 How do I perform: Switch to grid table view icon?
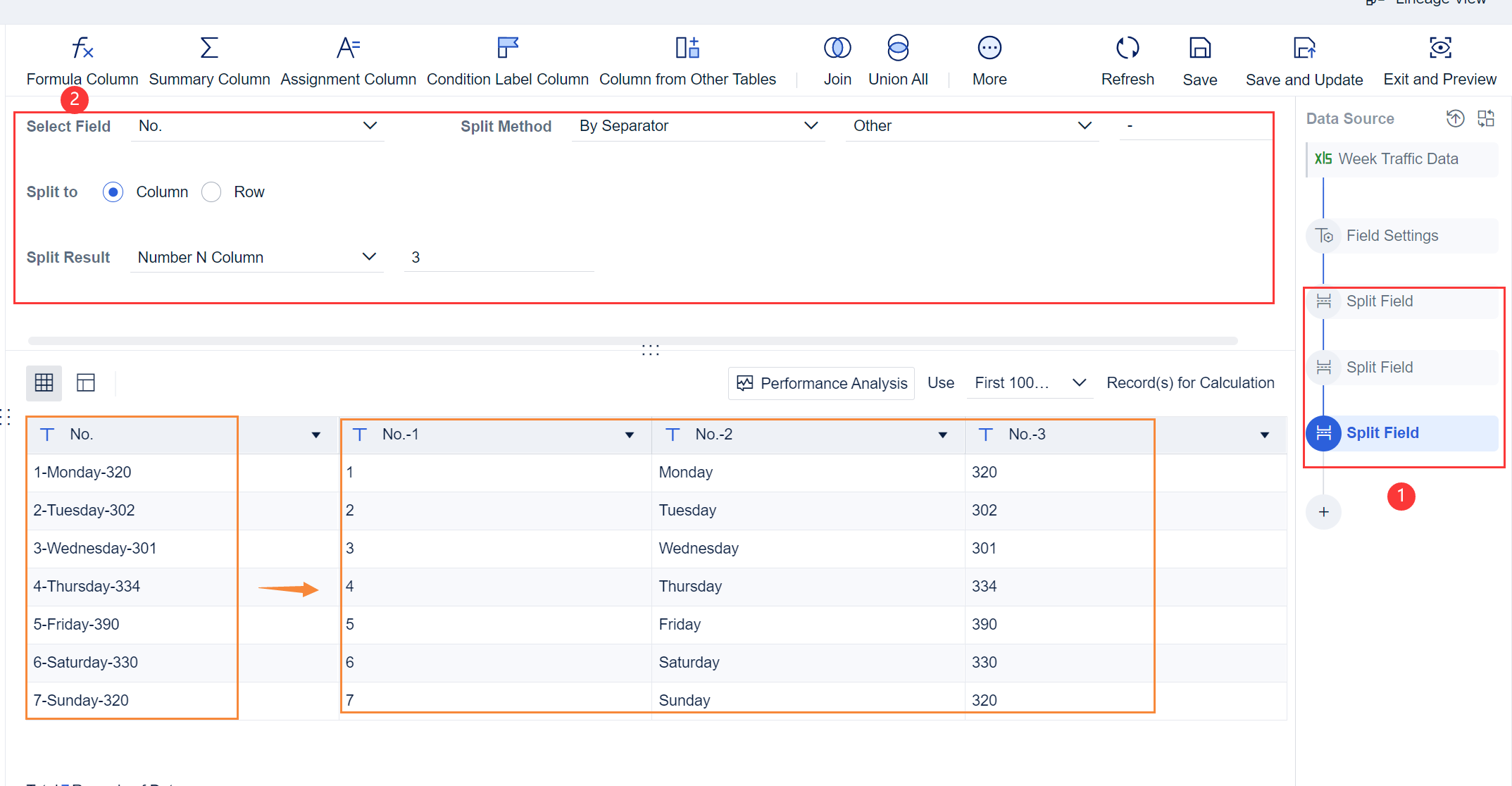click(44, 382)
